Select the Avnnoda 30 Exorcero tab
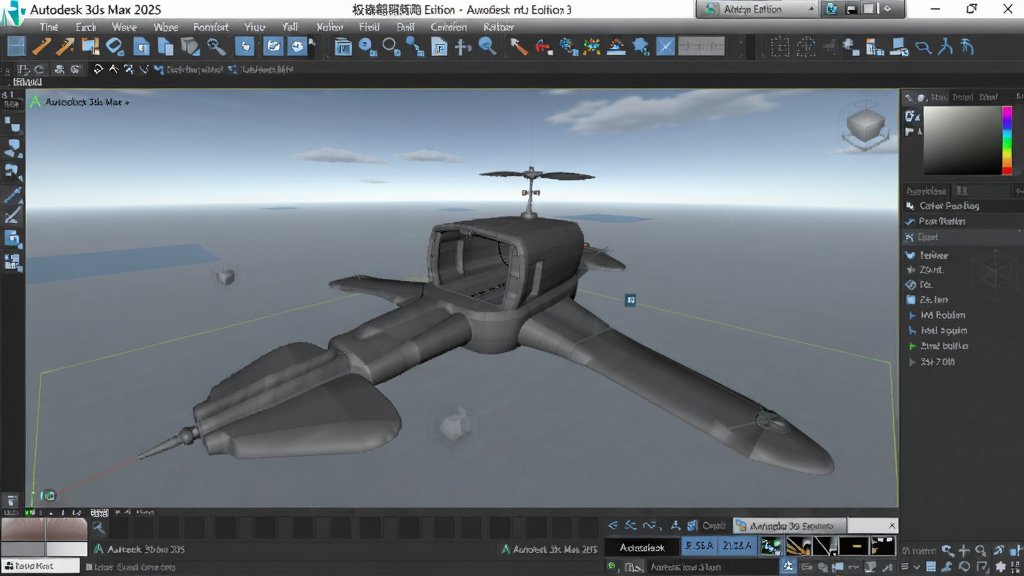Screen dimensions: 1024x576 790,526
